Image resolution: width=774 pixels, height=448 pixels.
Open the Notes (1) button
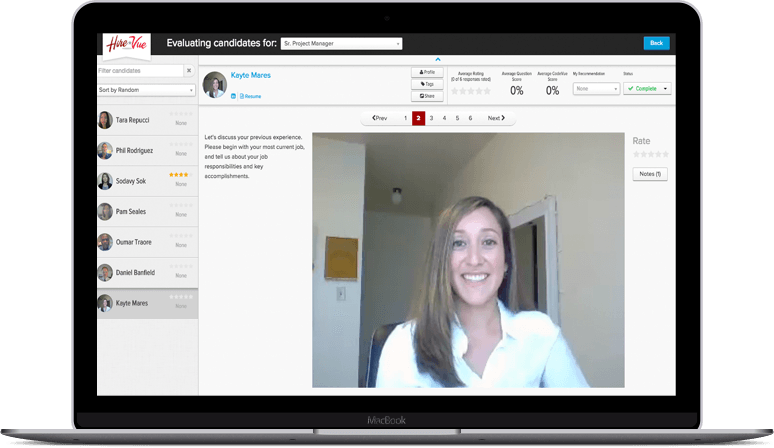[x=650, y=174]
